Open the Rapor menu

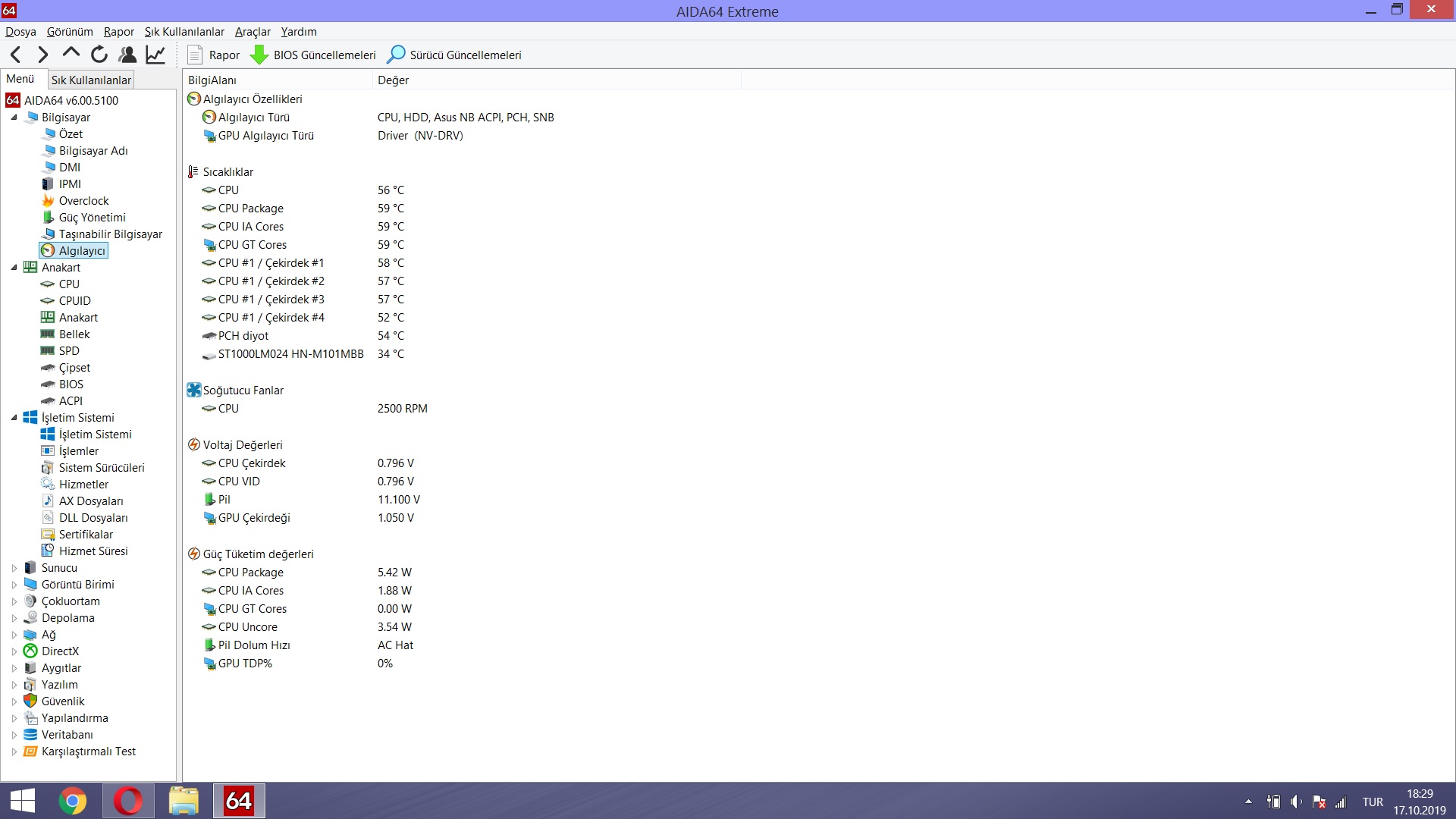(x=119, y=32)
